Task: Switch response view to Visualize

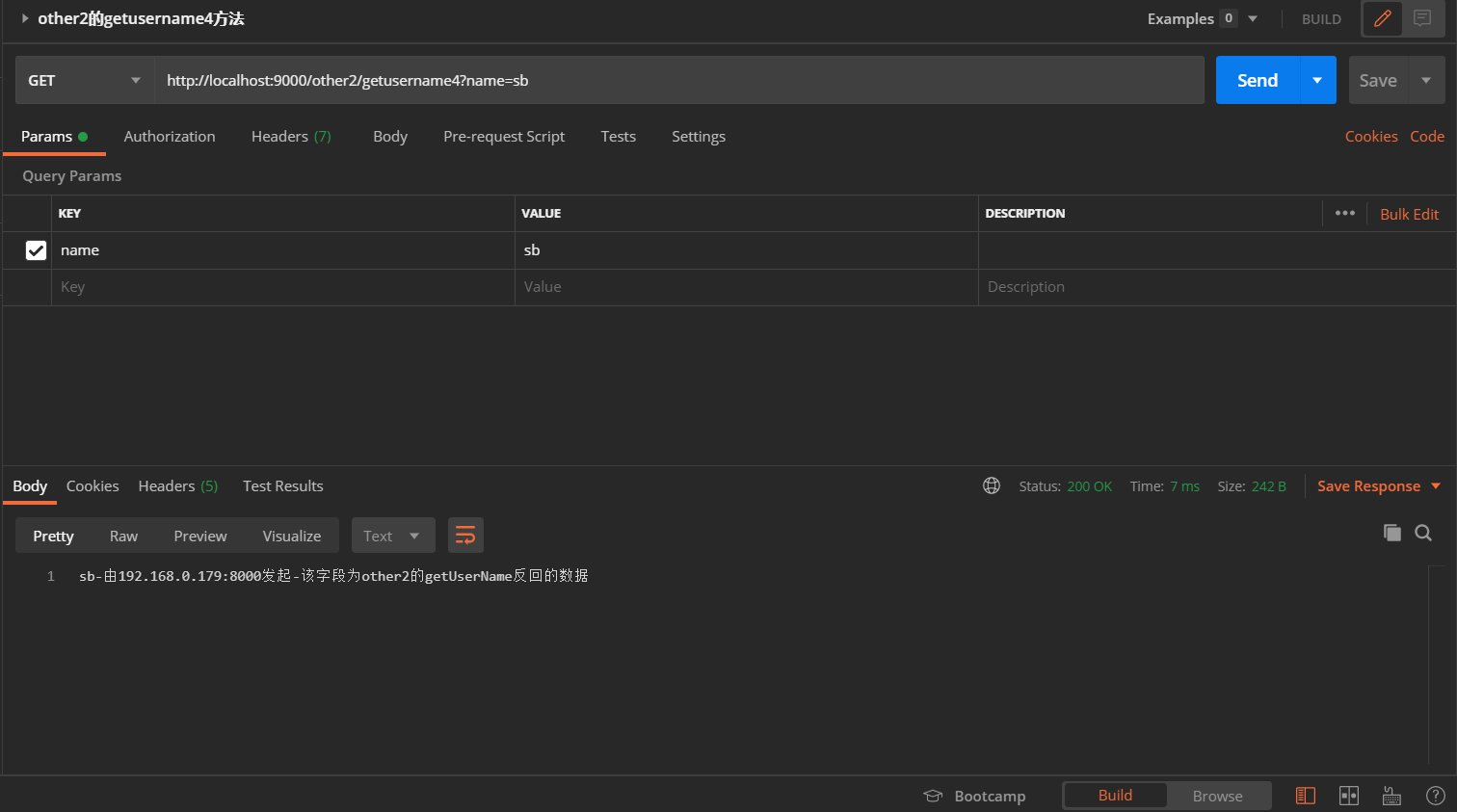Action: click(x=292, y=536)
